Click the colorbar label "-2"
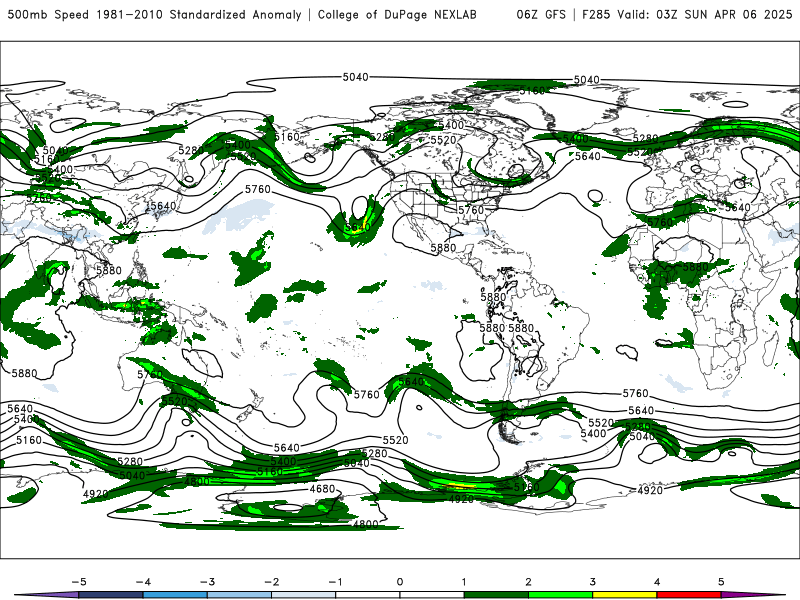The height and width of the screenshot is (600, 800). click(x=271, y=582)
